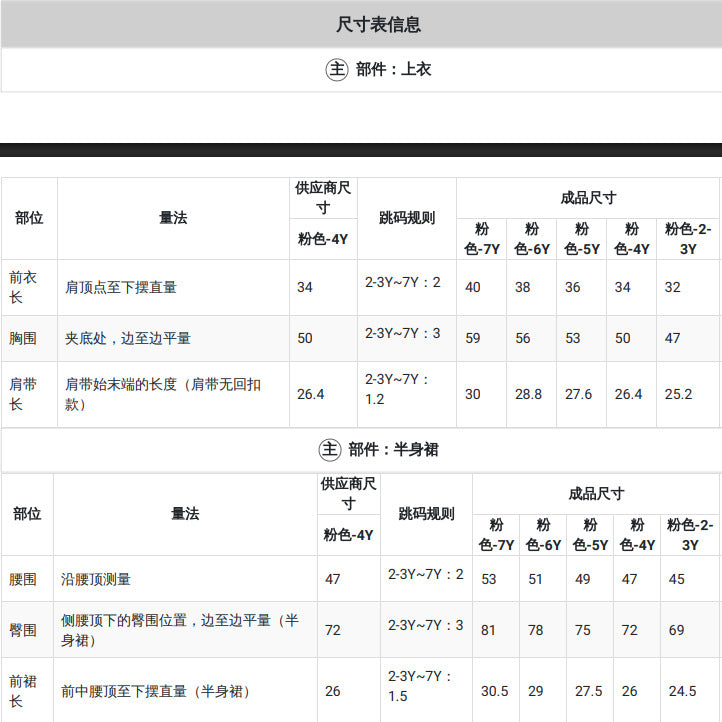Select the 粉色-2-3Y column header in the 半身裙 table

coord(690,535)
